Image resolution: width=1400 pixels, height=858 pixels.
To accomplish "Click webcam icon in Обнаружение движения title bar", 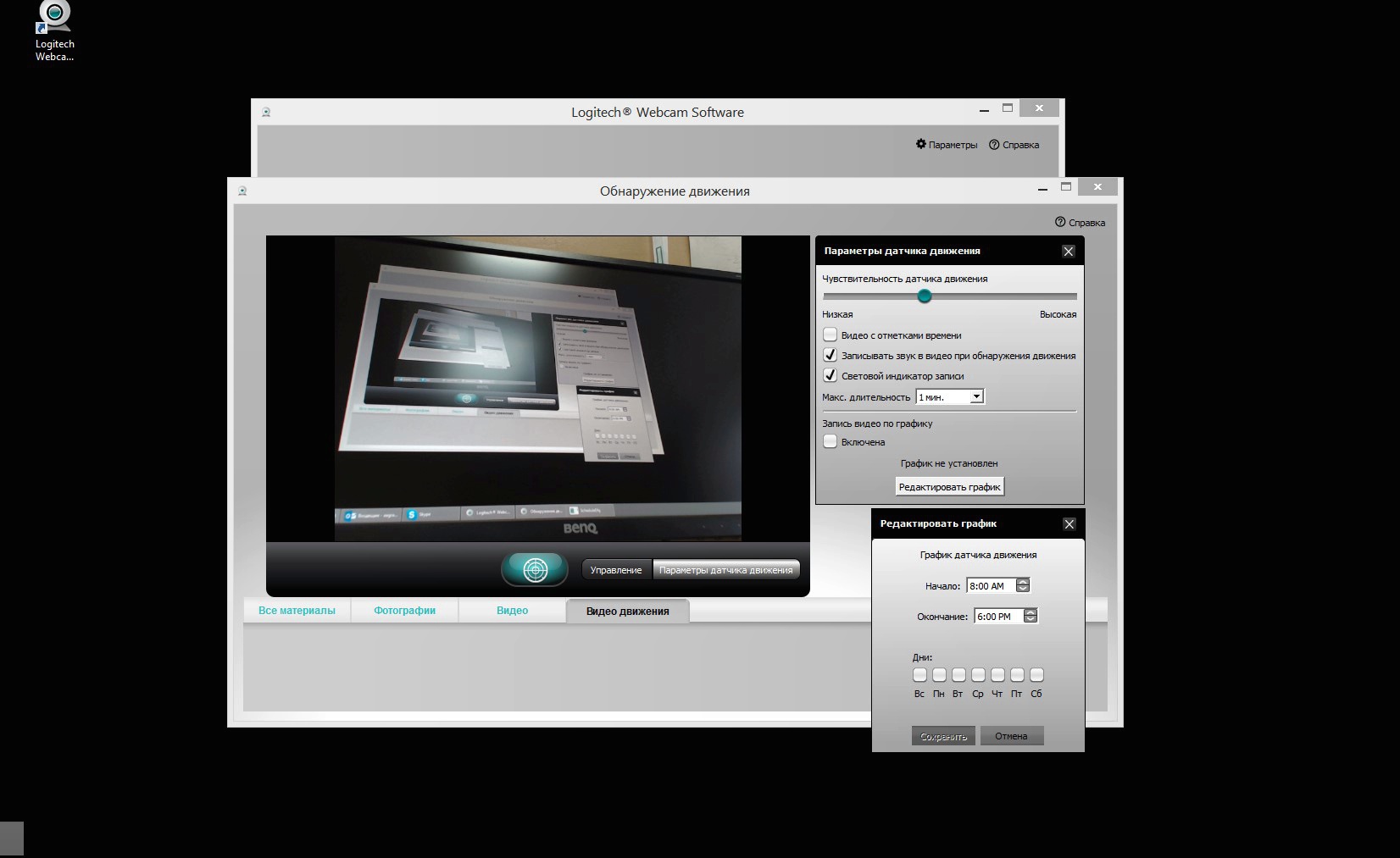I will [x=242, y=191].
